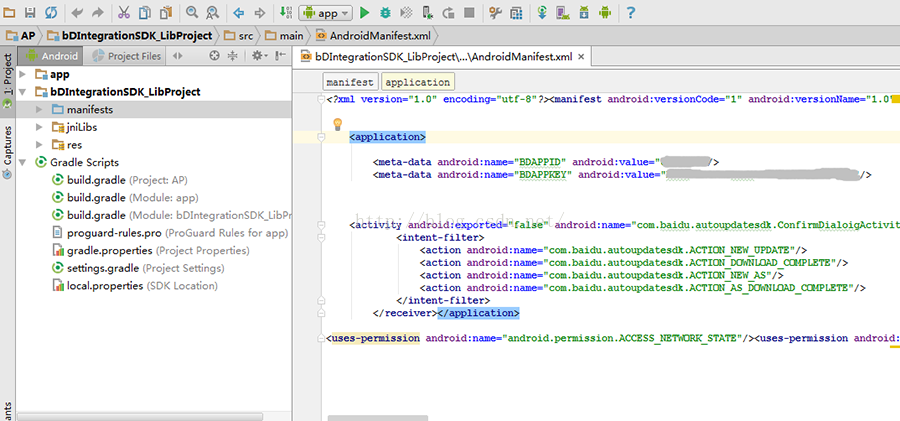
Task: Collapse the application tag fold marker
Action: [x=321, y=137]
